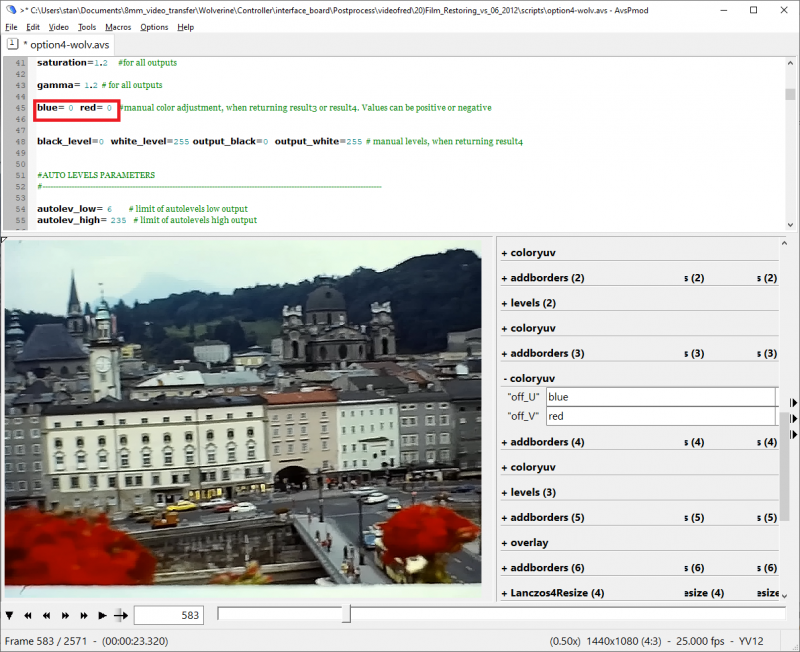Click the video toggle down-arrow playback icon
Screen dimensions: 800x652
click(9, 616)
